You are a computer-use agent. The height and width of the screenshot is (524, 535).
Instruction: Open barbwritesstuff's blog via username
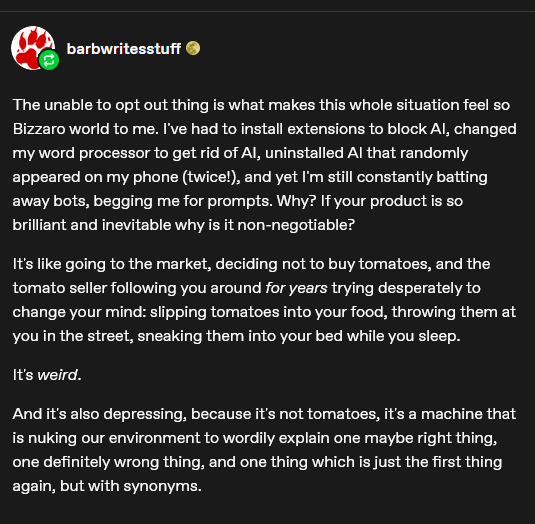click(x=124, y=49)
